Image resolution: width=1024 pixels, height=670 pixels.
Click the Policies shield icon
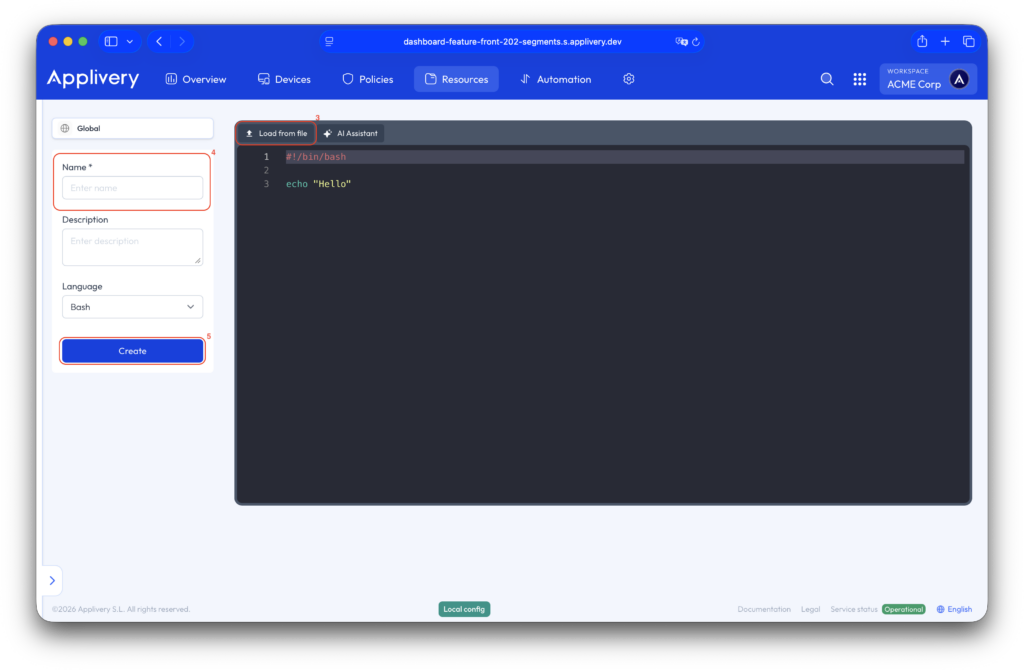347,78
